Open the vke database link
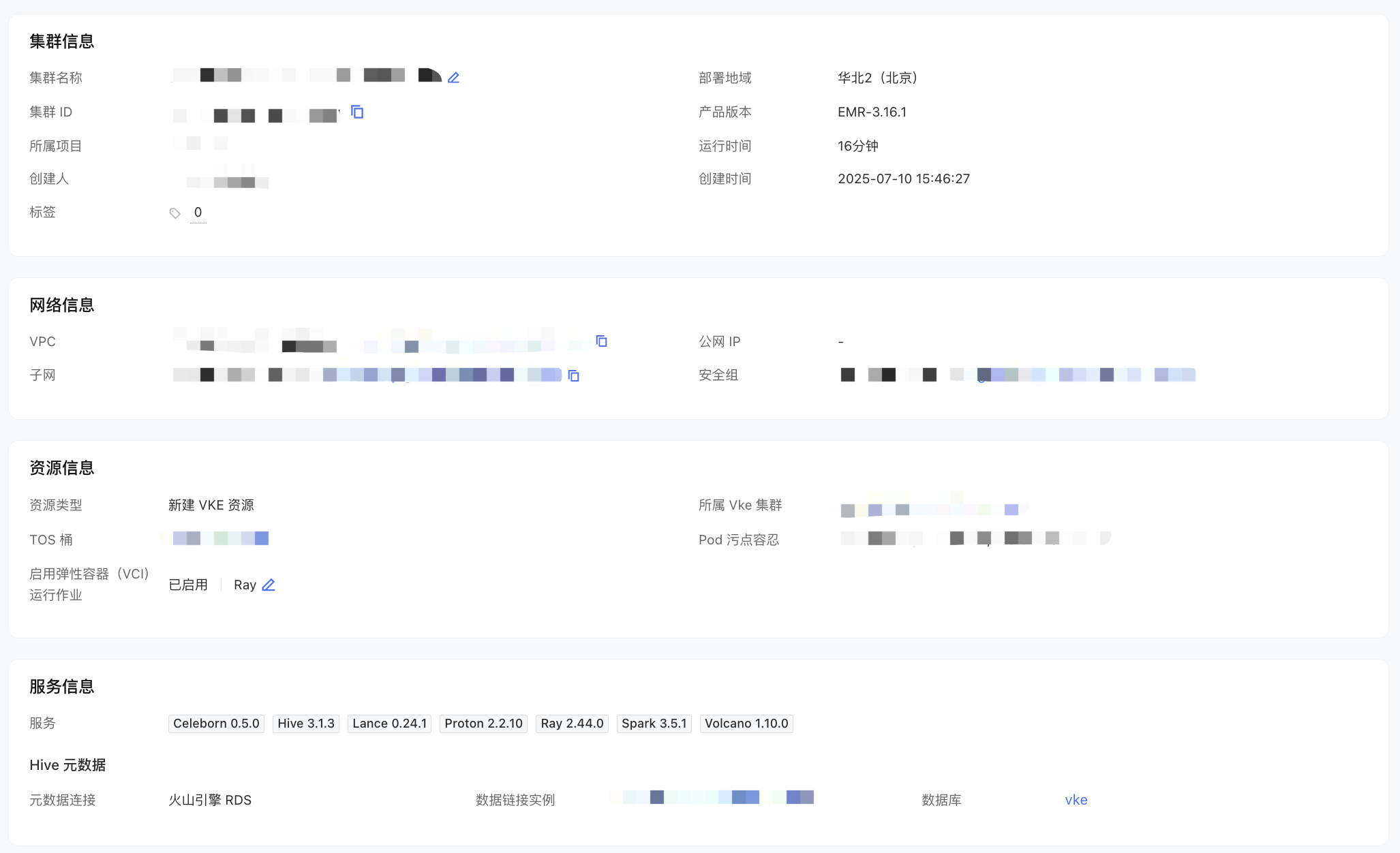Screen dimensions: 1400x853 tap(1076, 800)
